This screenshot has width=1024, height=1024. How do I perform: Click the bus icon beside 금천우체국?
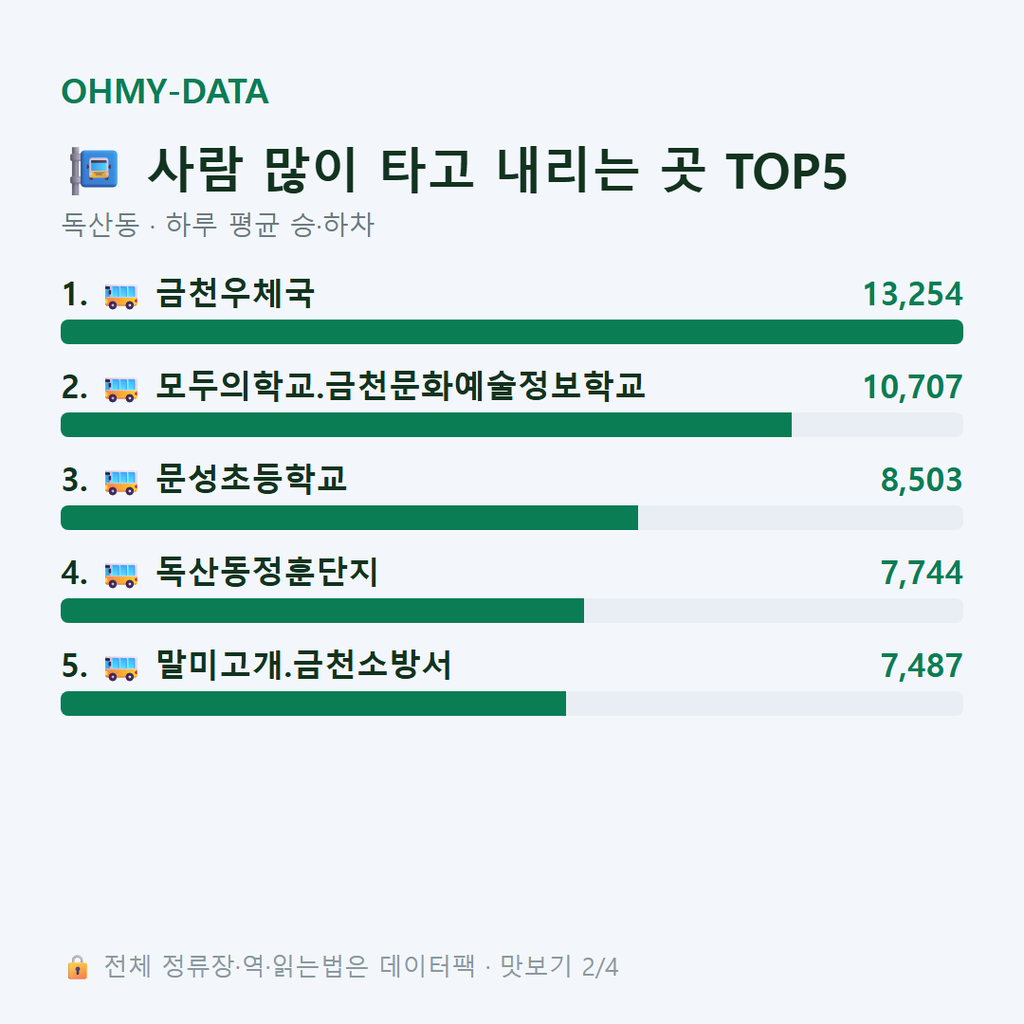[x=121, y=296]
